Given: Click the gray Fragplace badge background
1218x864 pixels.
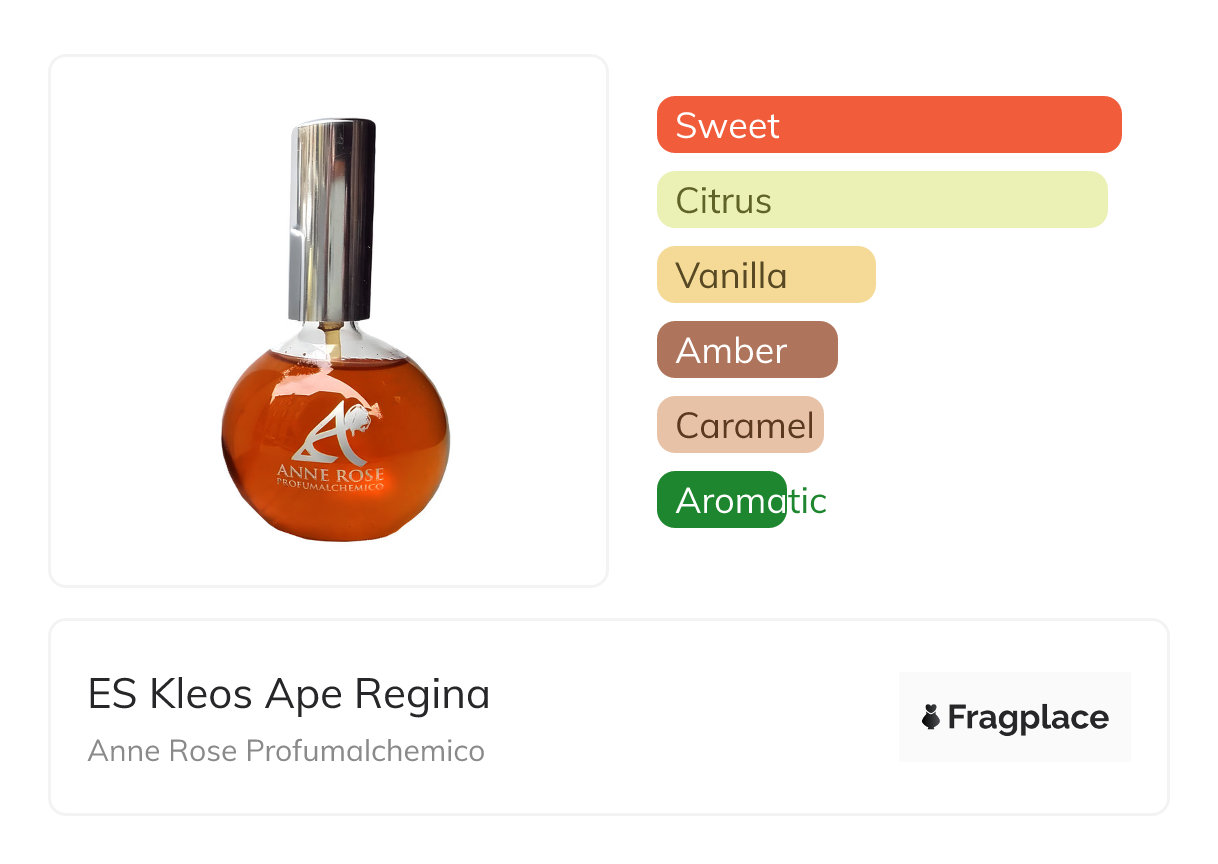Looking at the screenshot, I should tap(1015, 686).
